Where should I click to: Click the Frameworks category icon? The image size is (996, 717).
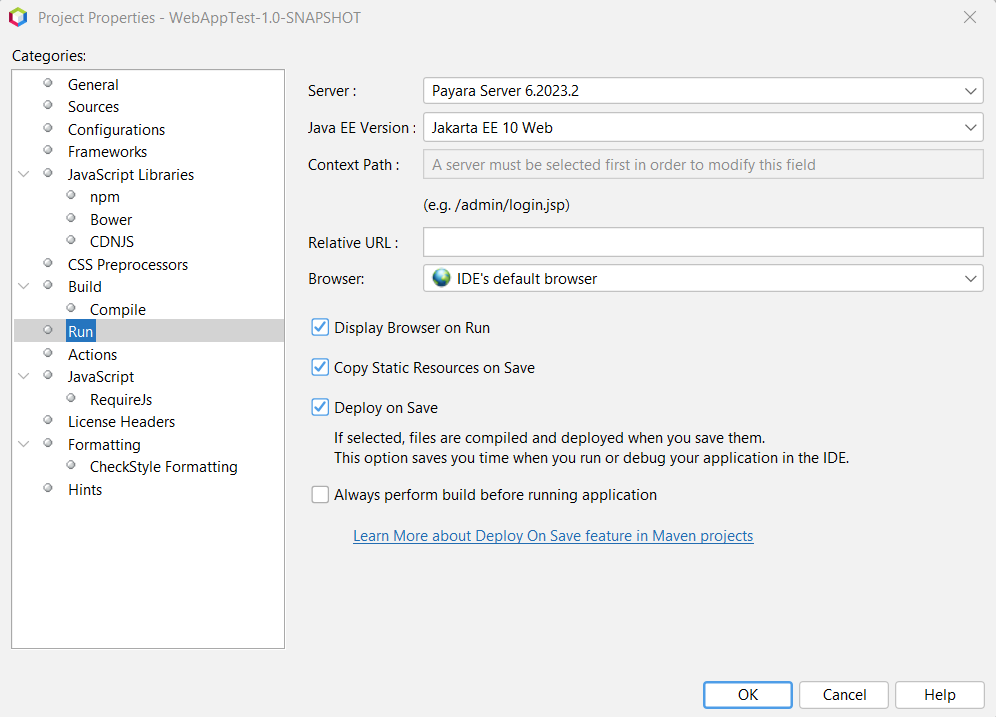[x=47, y=151]
